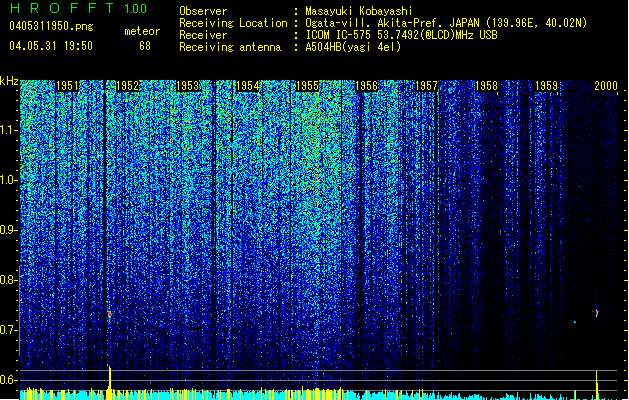629x400 pixels.
Task: Click the meteor label
Action: (x=142, y=31)
